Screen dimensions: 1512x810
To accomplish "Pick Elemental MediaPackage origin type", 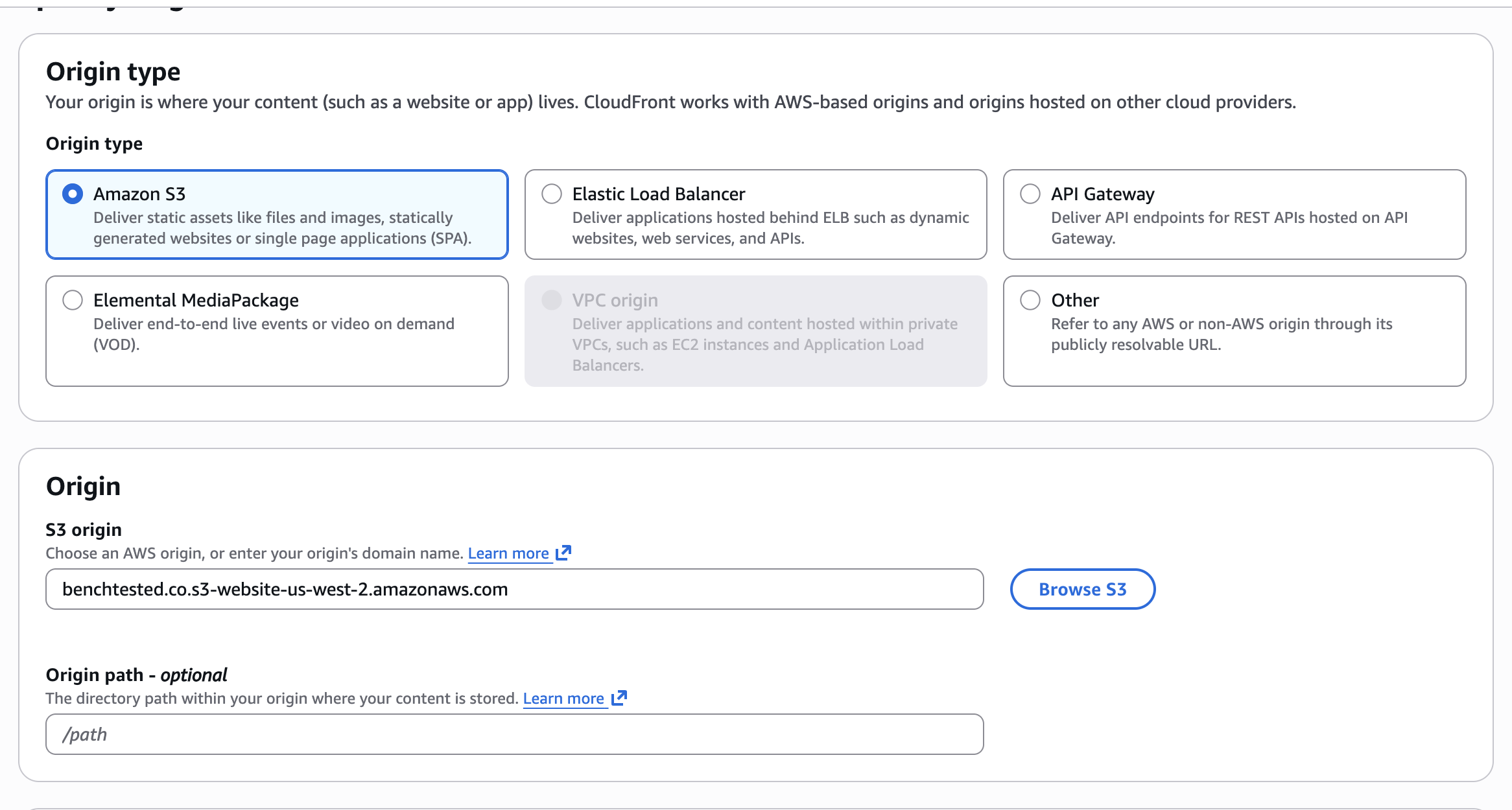I will (73, 300).
